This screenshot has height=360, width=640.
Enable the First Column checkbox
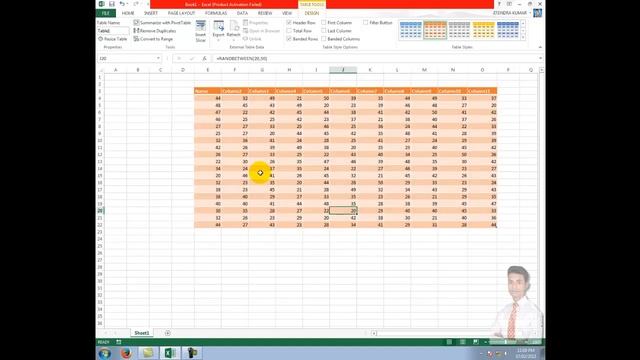[x=324, y=23]
